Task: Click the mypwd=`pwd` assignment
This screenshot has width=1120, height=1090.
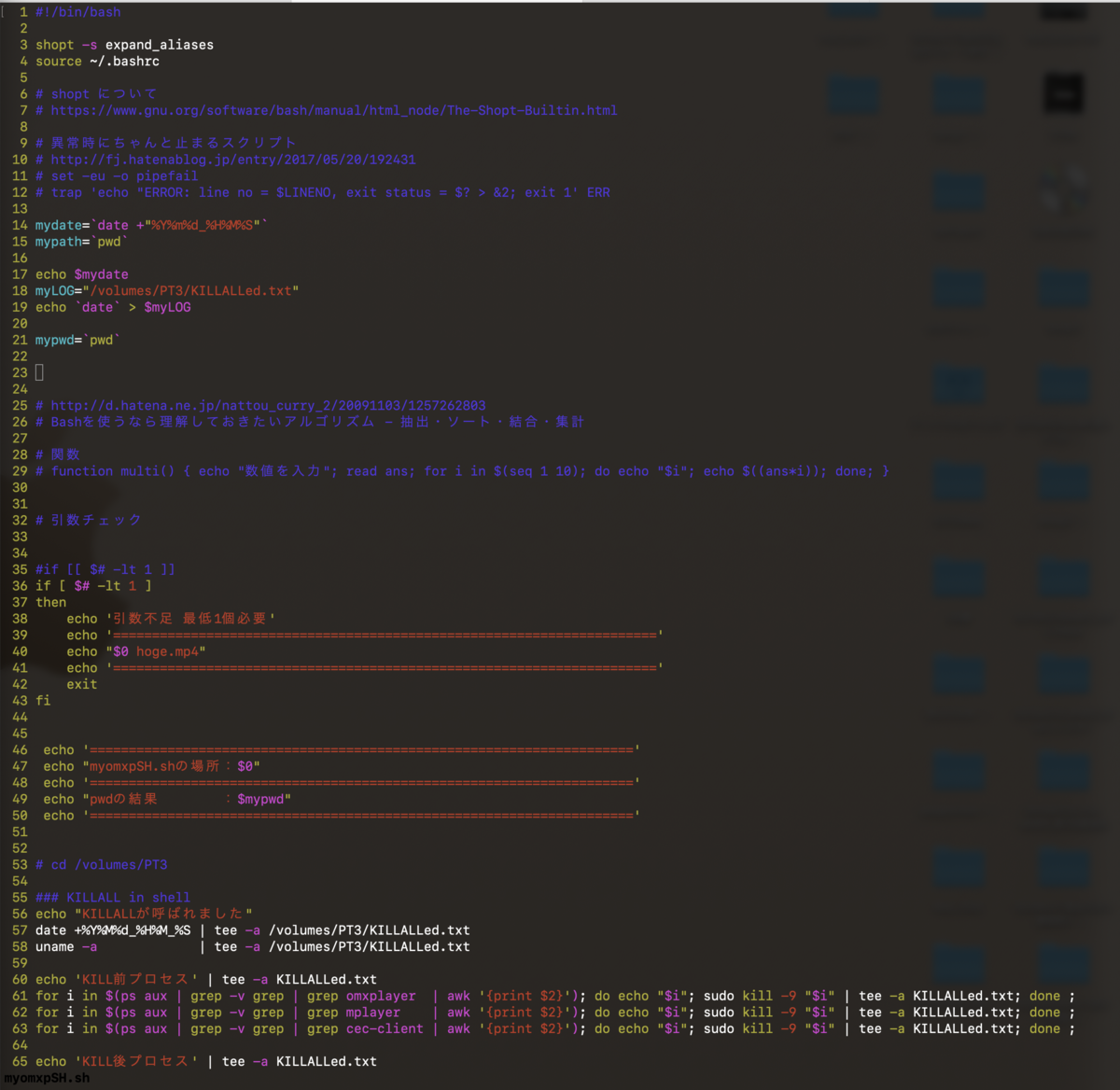Action: coord(77,340)
